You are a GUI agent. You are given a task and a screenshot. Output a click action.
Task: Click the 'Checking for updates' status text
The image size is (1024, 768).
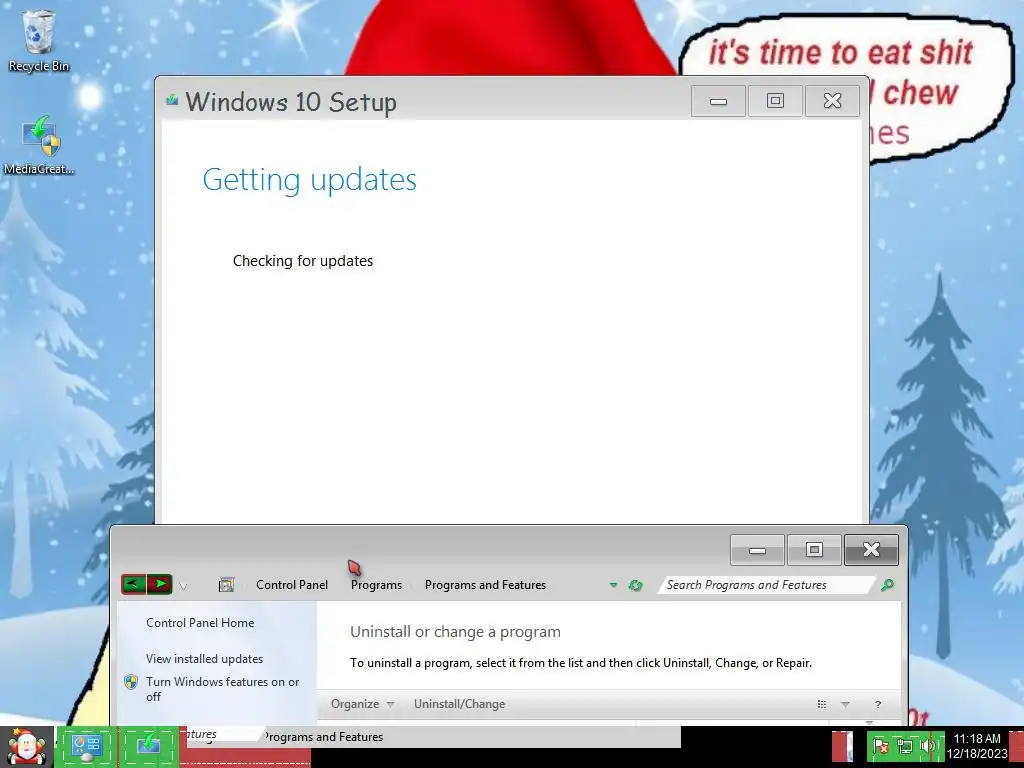tap(303, 261)
